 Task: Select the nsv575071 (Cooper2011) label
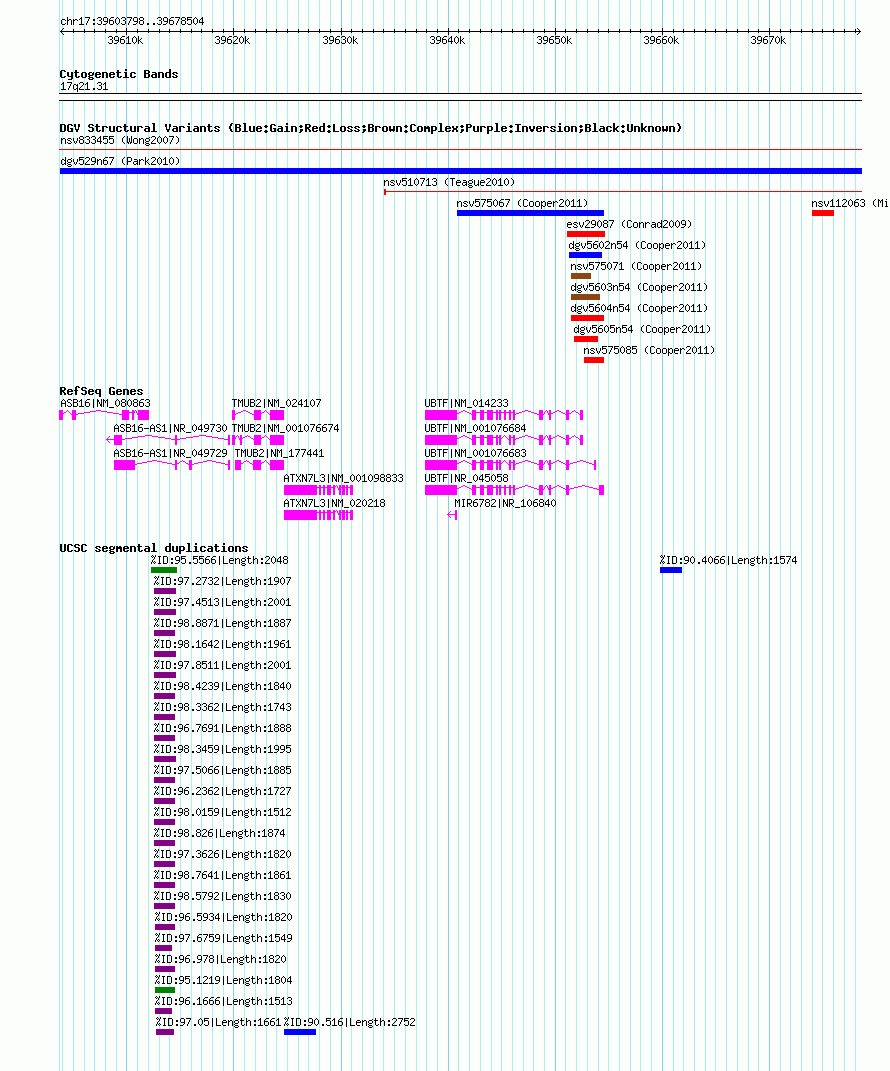click(x=636, y=266)
